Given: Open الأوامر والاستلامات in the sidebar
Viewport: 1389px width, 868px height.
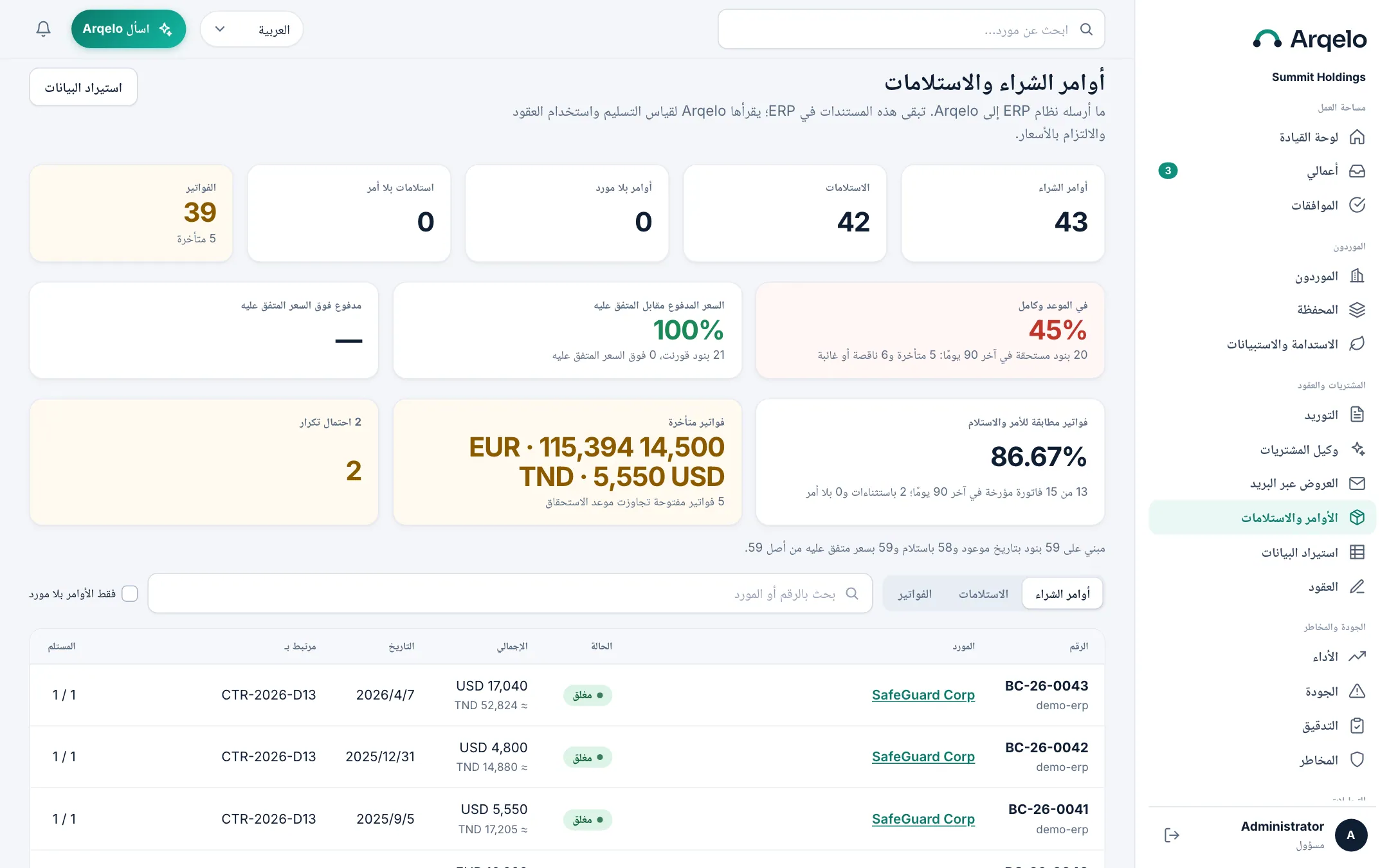Looking at the screenshot, I should [1262, 518].
